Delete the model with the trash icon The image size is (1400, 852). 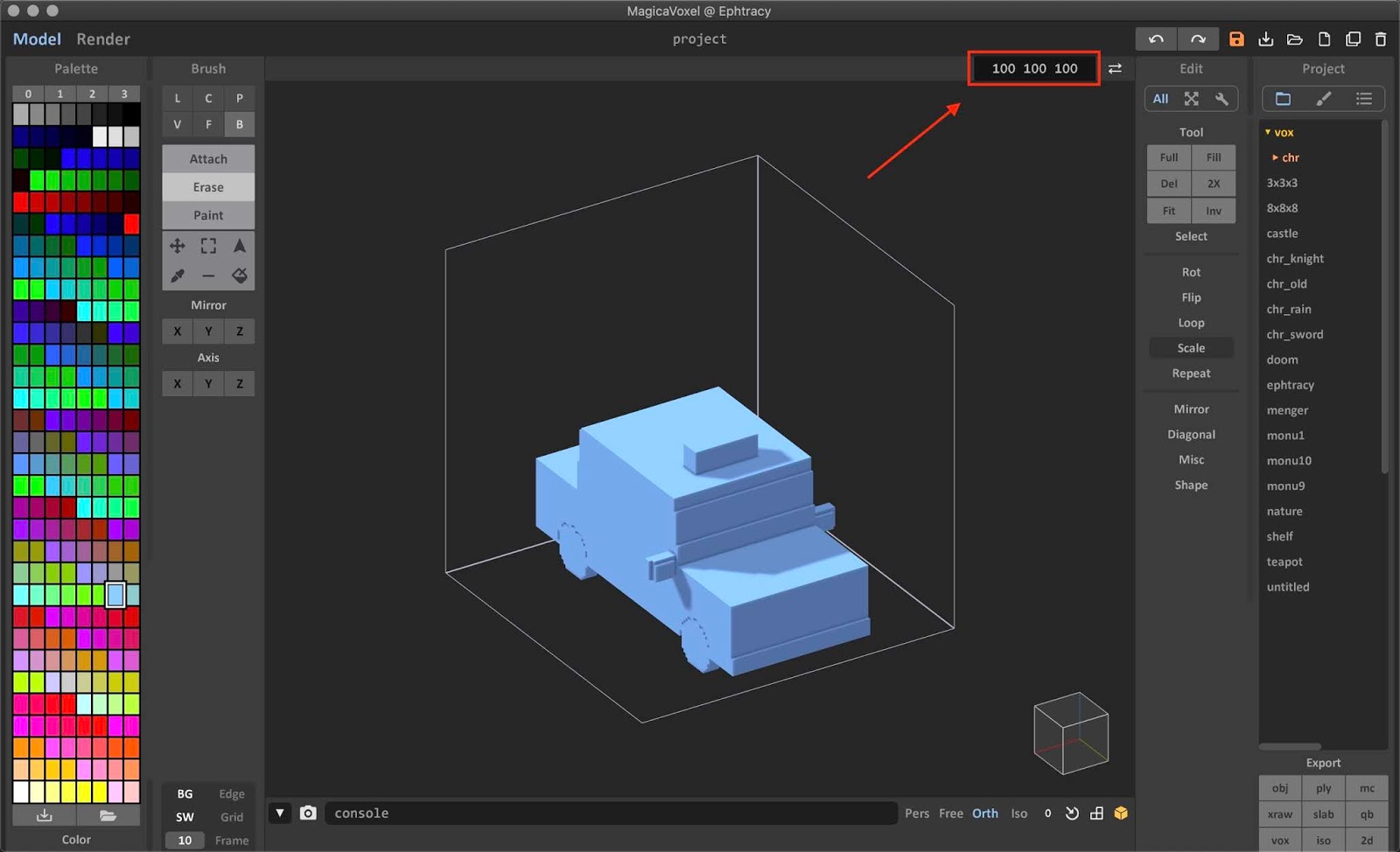(1381, 39)
